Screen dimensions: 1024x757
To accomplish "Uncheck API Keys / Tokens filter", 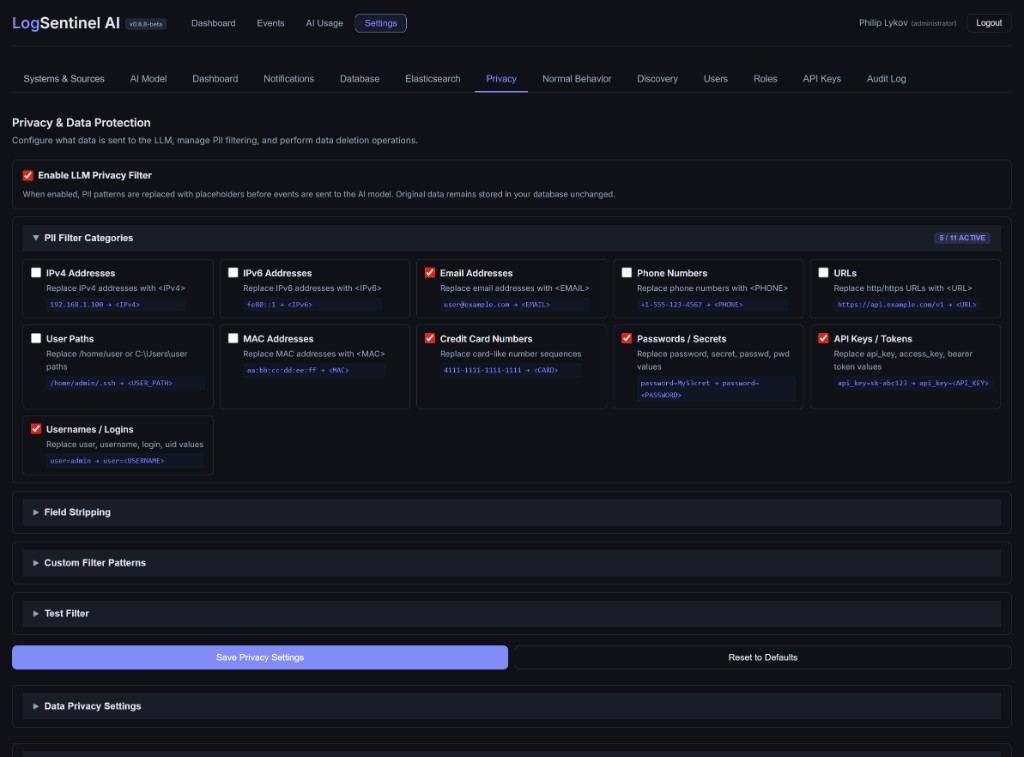I will (x=824, y=338).
